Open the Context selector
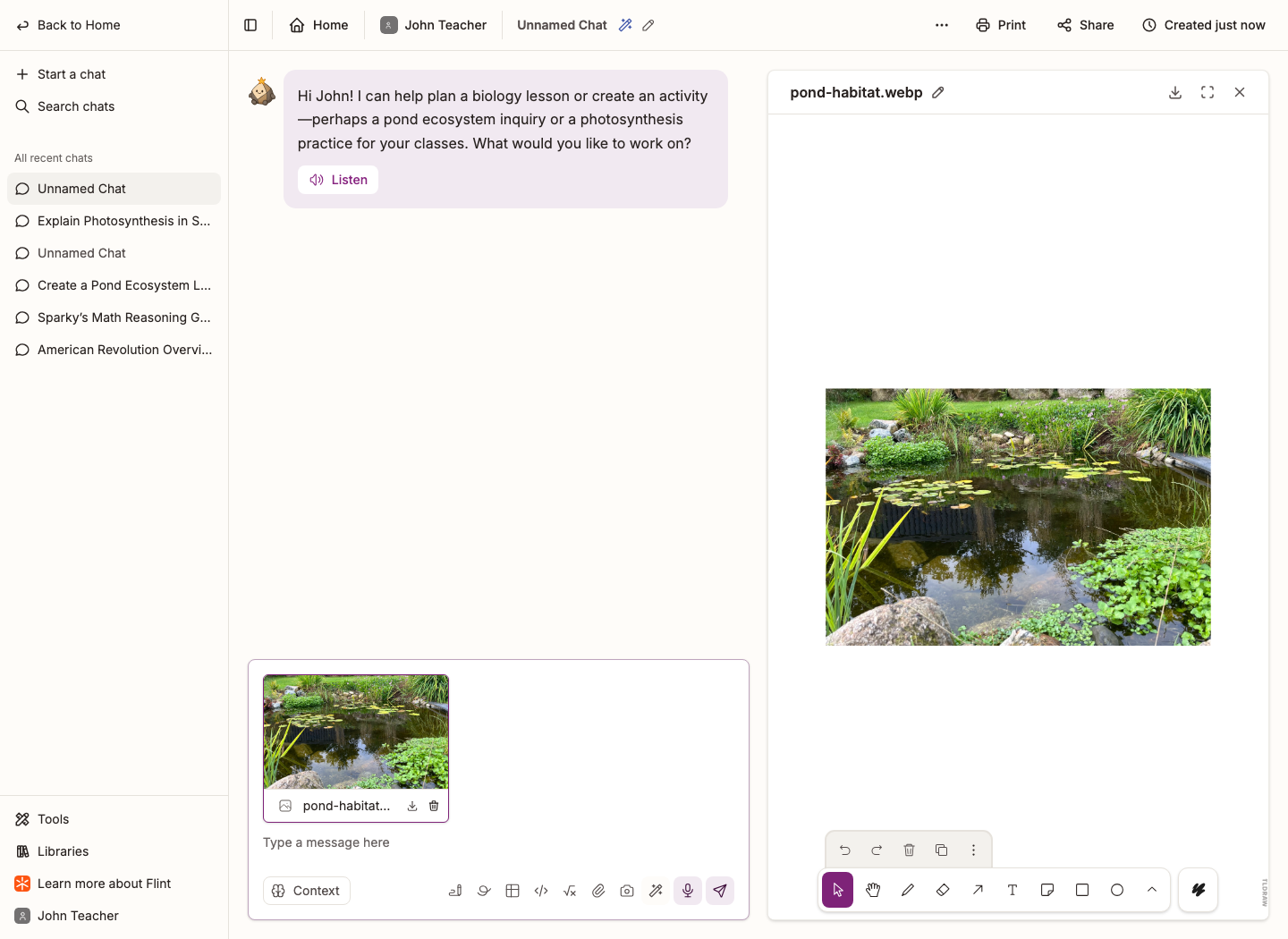Image resolution: width=1288 pixels, height=939 pixels. (307, 891)
